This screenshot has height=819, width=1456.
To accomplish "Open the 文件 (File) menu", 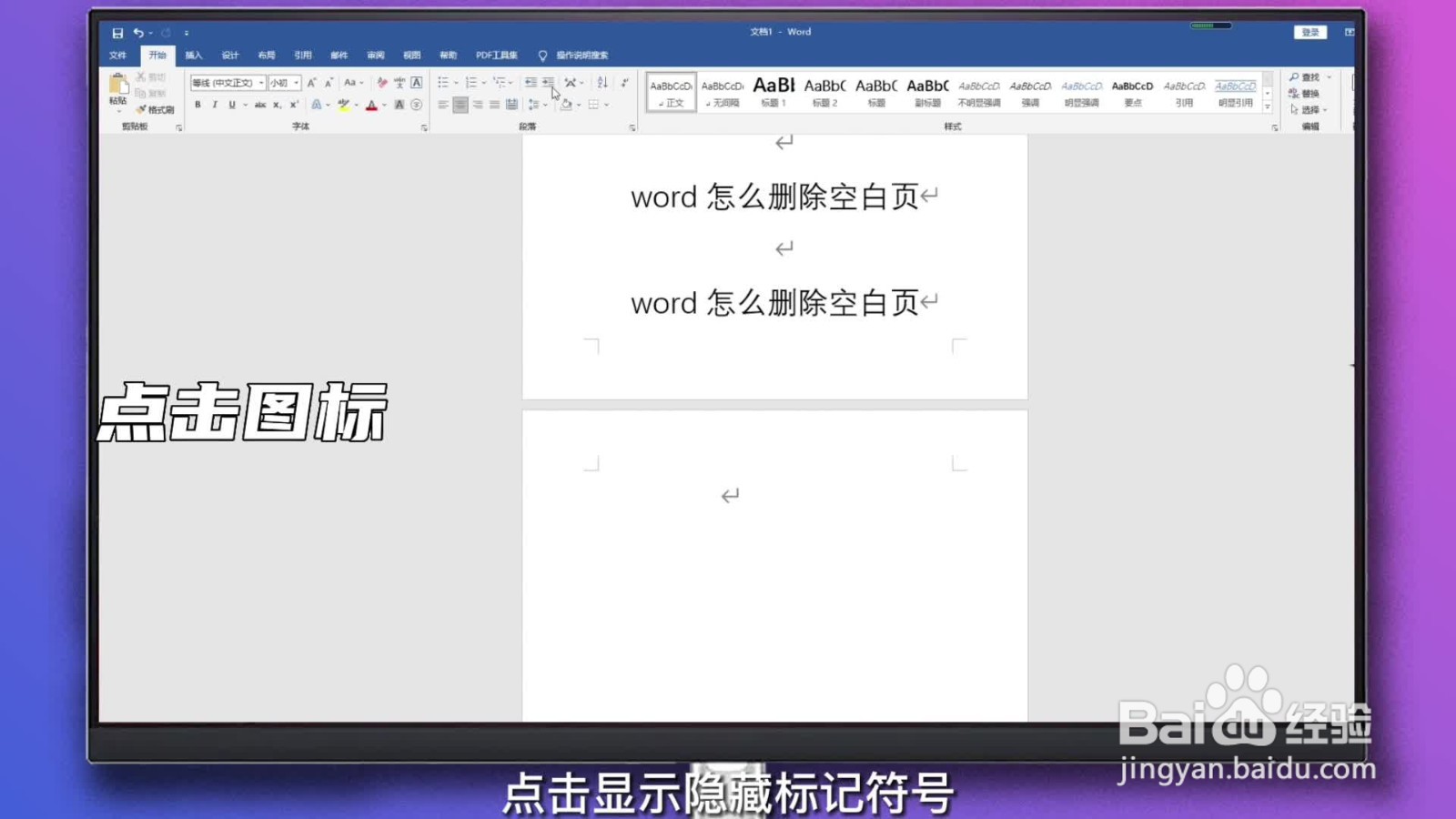I will (117, 55).
